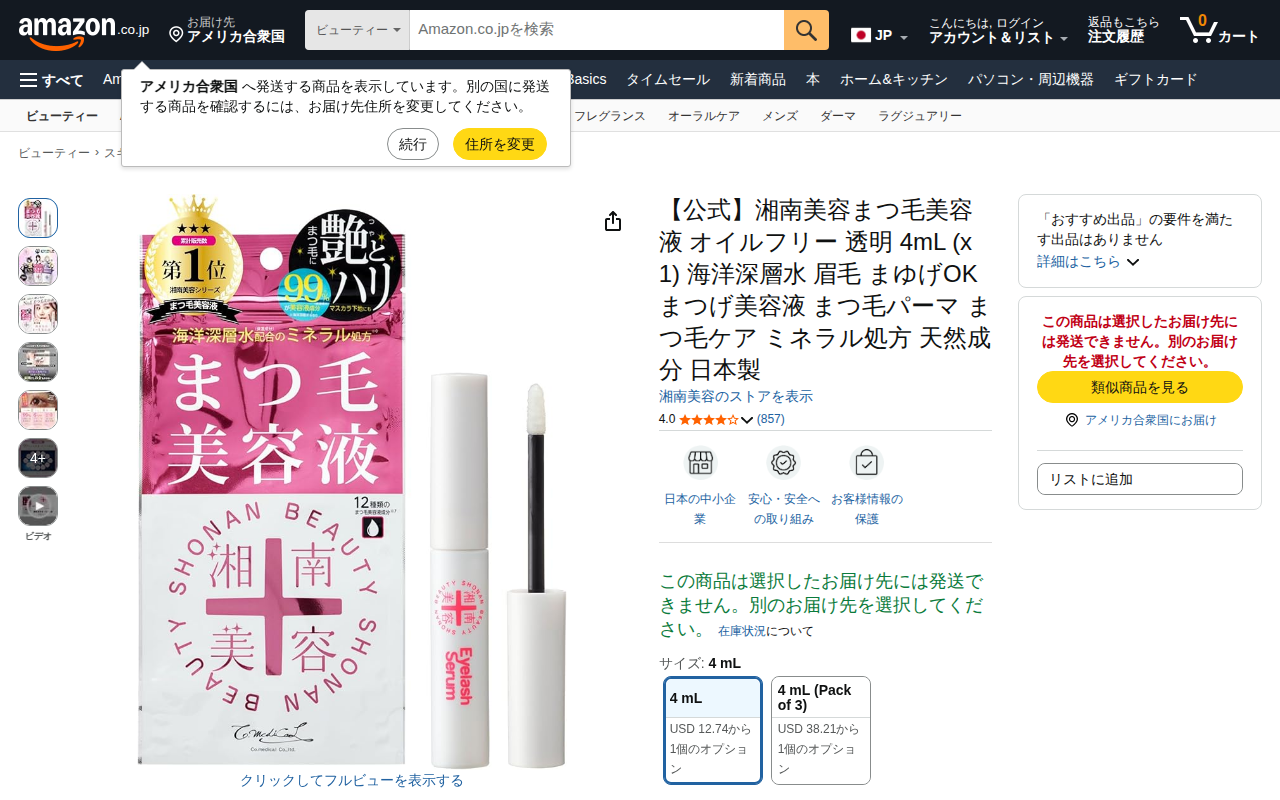Select the 4 mL size option
The height and width of the screenshot is (800, 1280).
click(713, 730)
